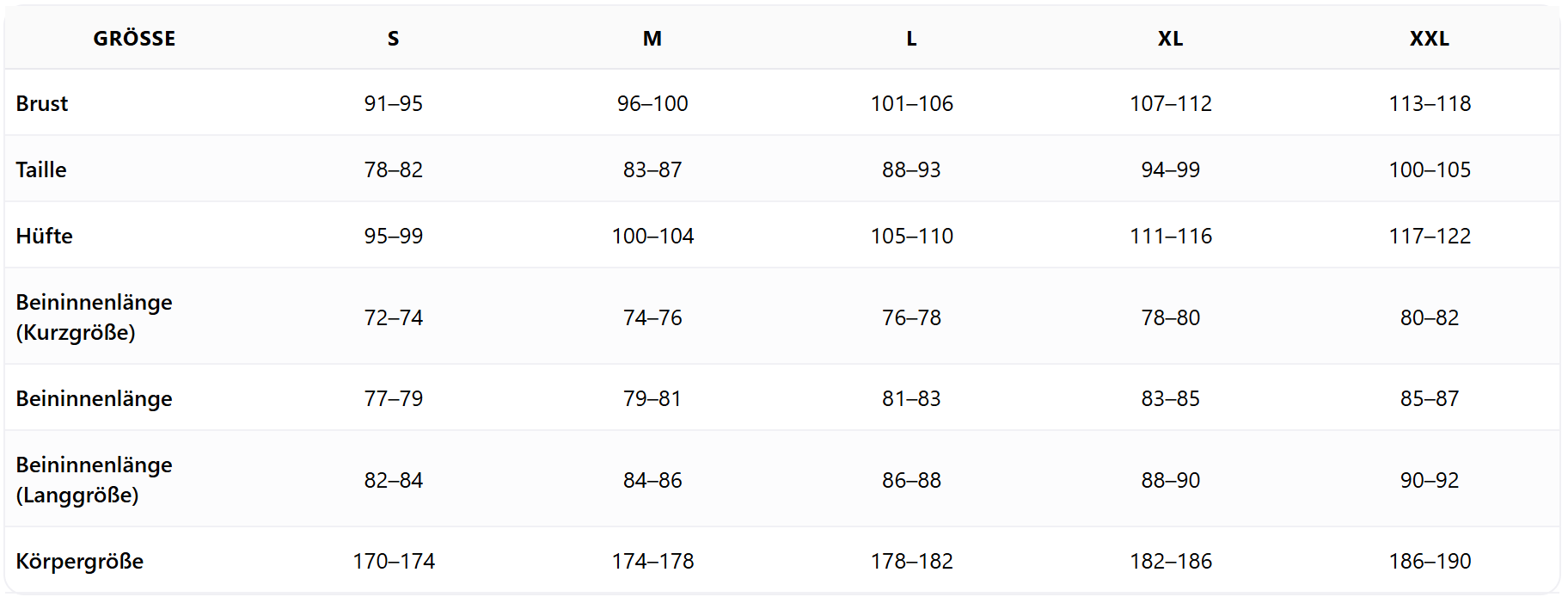Viewport: 1568px width, 597px height.
Task: Select the Taille row label
Action: pos(41,169)
